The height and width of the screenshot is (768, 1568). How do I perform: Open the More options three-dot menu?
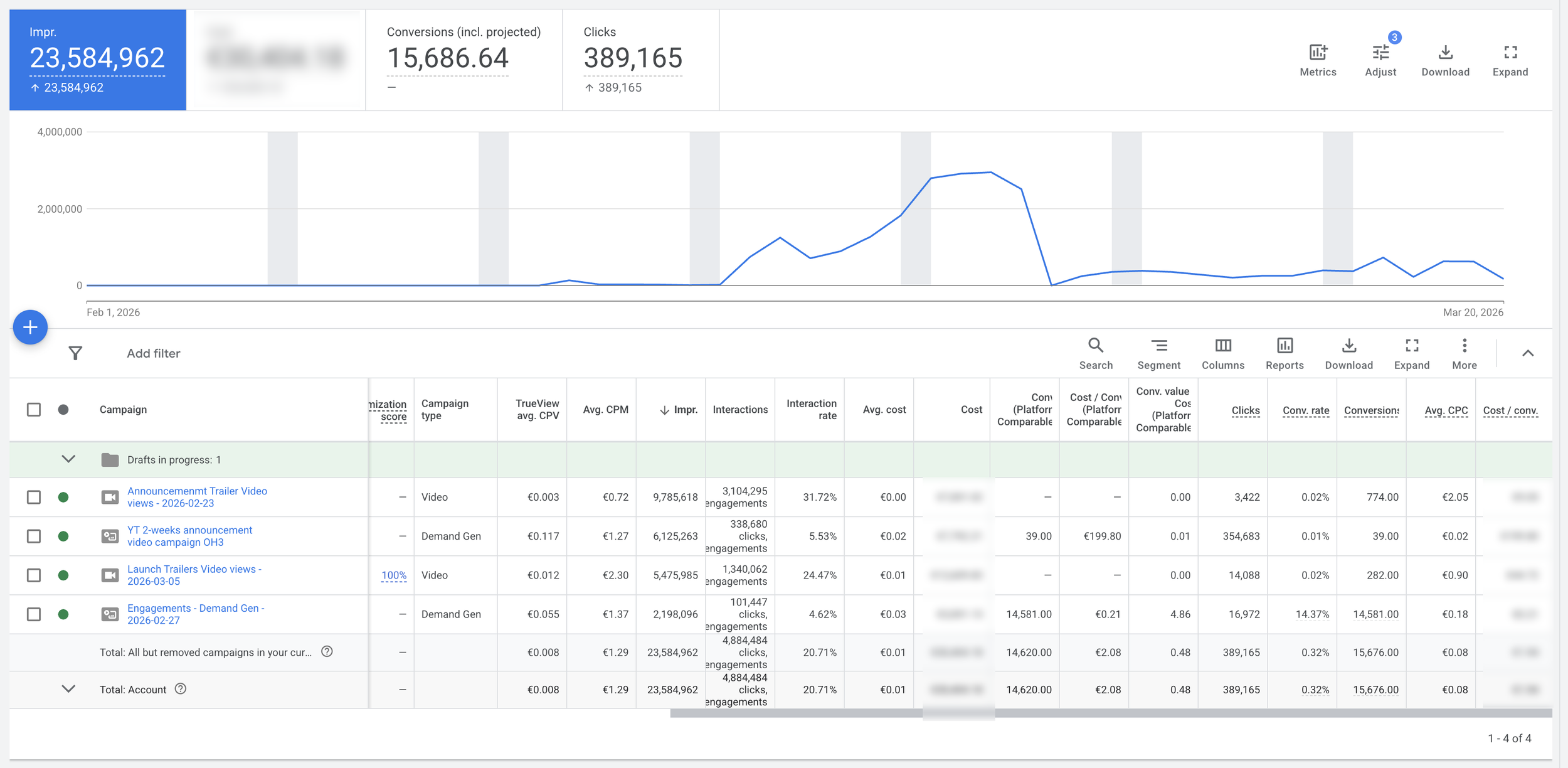pyautogui.click(x=1464, y=346)
